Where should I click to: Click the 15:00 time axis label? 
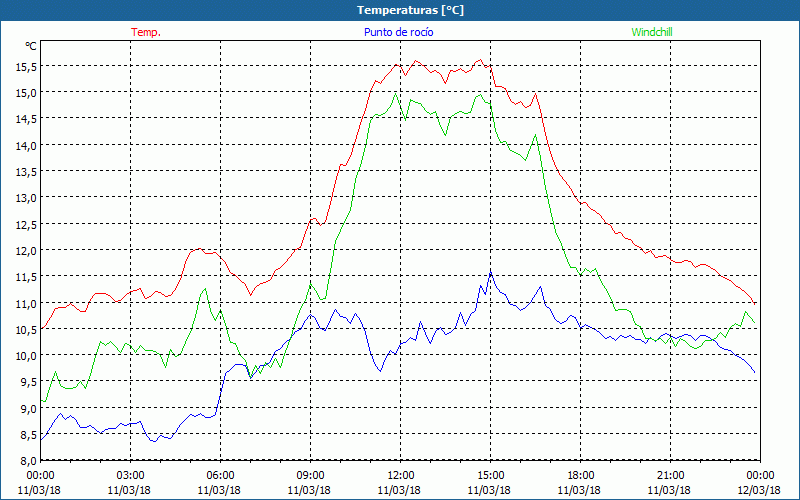(x=490, y=476)
